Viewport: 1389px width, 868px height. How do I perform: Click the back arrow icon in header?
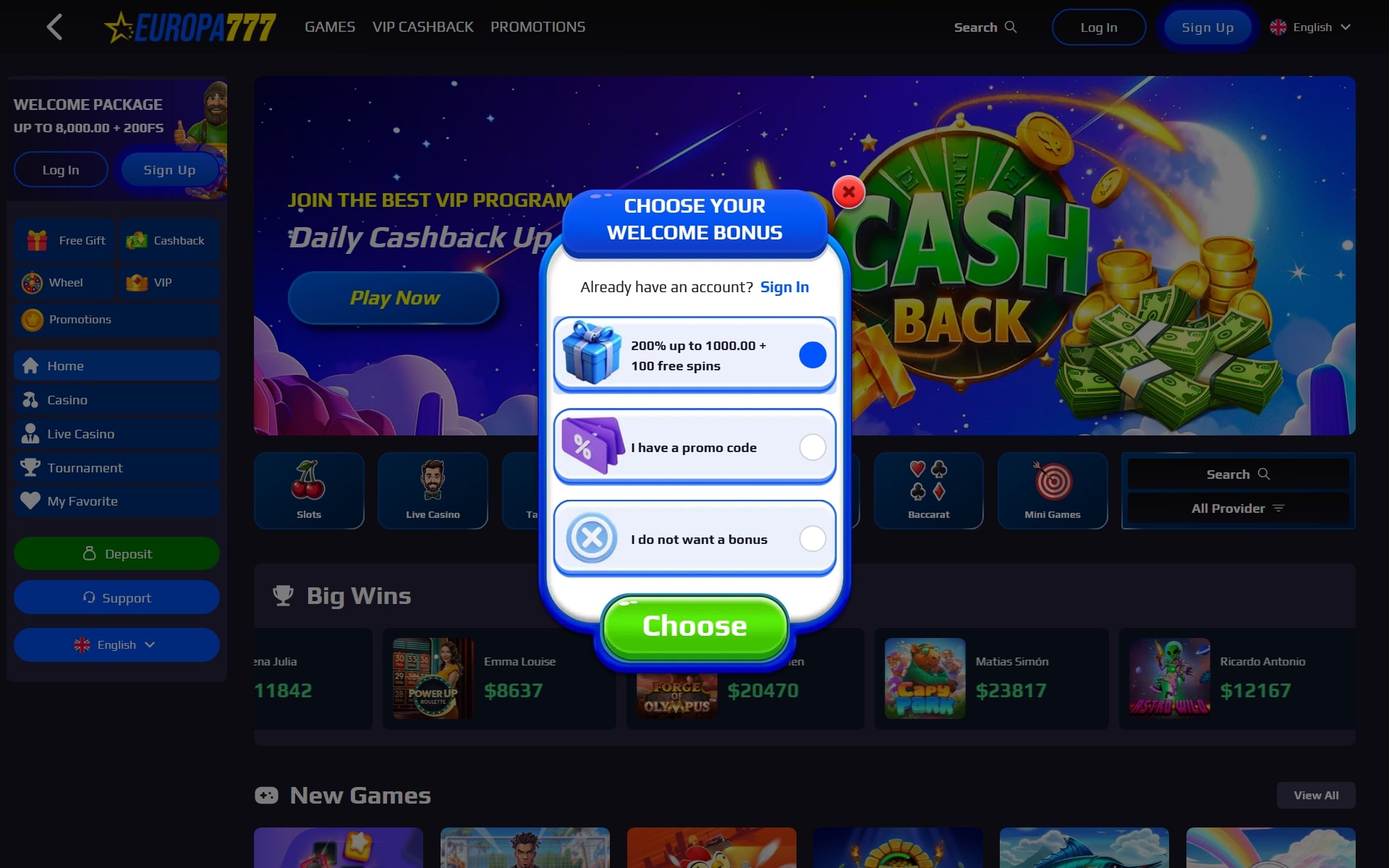coord(54,27)
